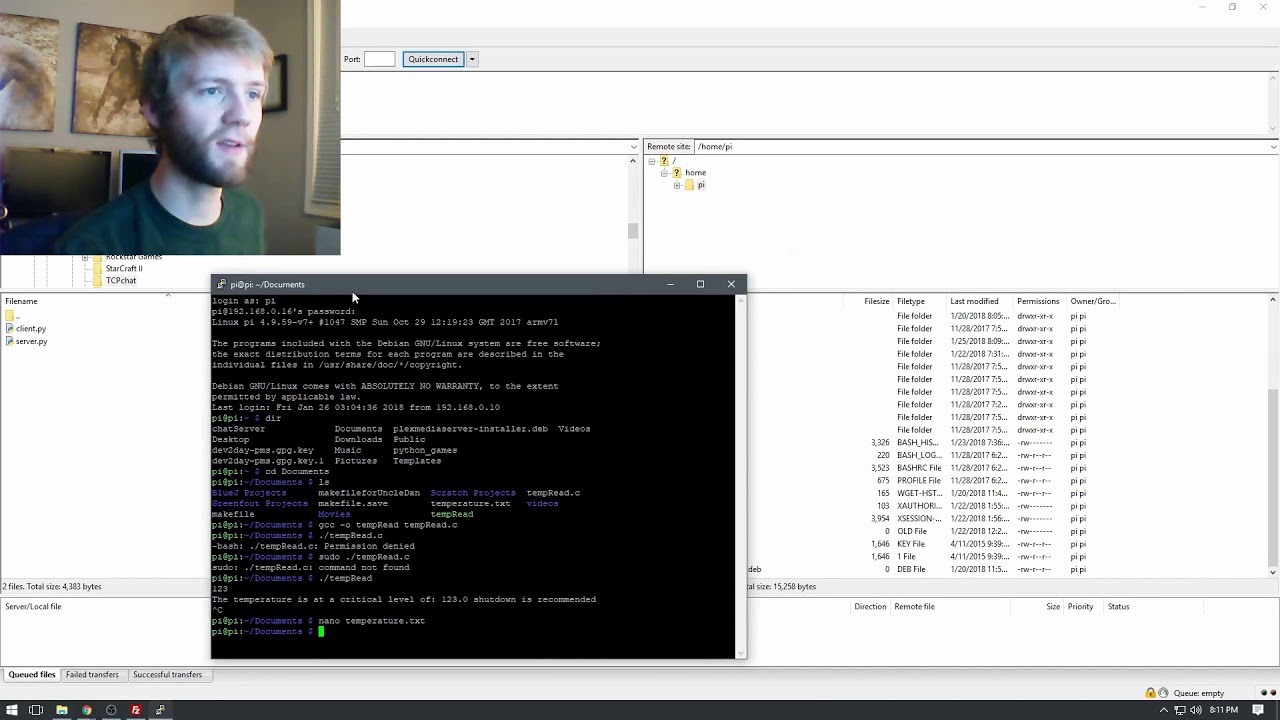
Task: Expand the 'Rockstar Games' tree node
Action: pos(85,258)
